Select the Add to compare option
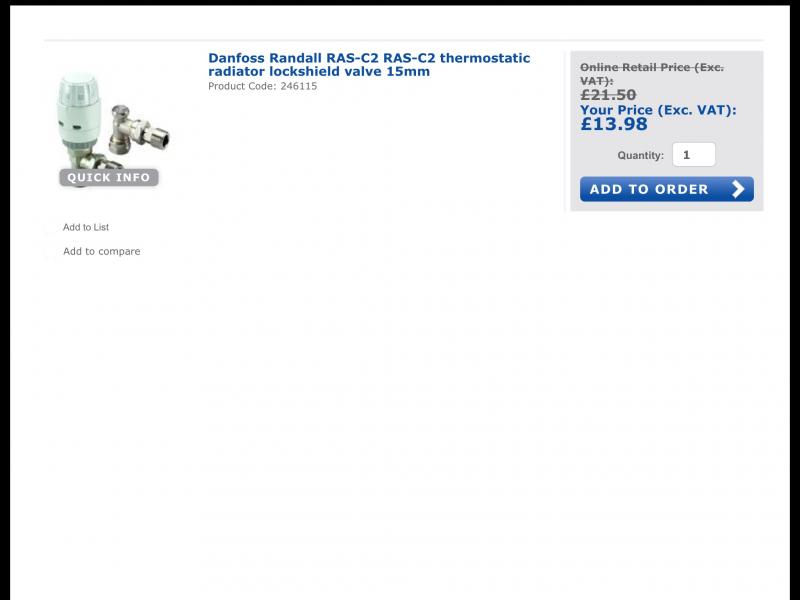This screenshot has height=600, width=800. click(x=102, y=251)
